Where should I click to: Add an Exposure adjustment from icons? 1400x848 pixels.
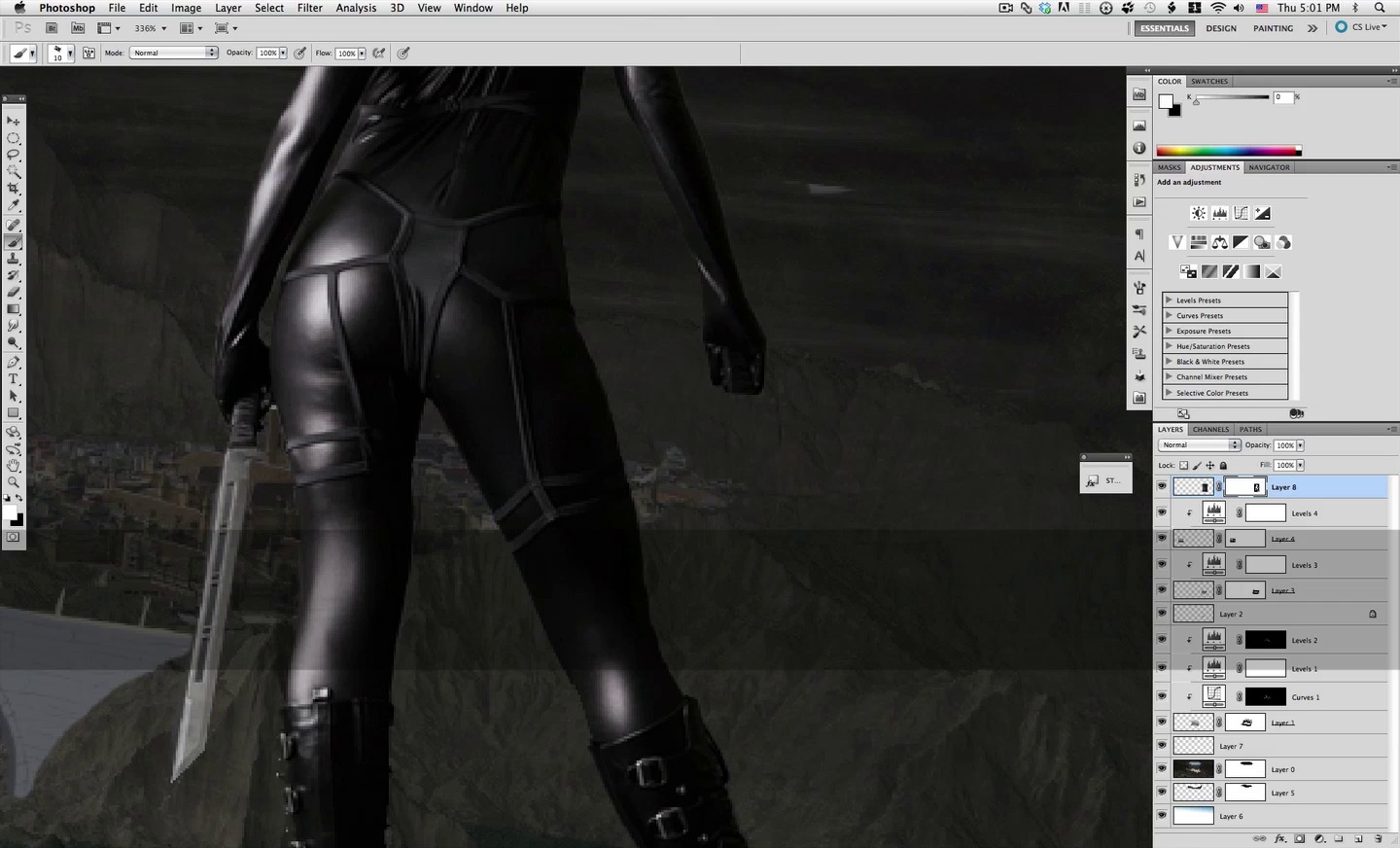click(1262, 213)
